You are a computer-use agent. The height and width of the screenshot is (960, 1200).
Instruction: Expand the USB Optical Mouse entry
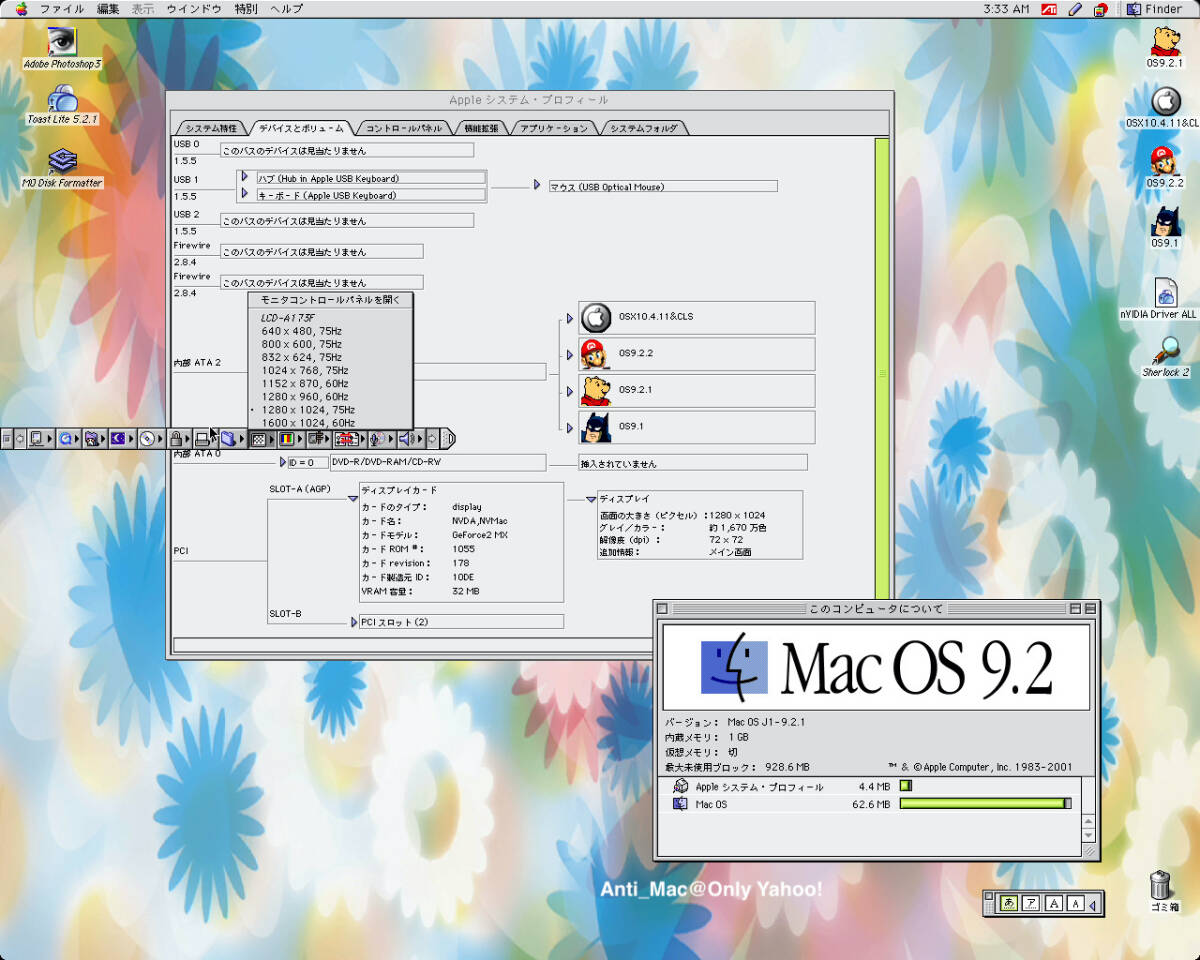[x=537, y=185]
